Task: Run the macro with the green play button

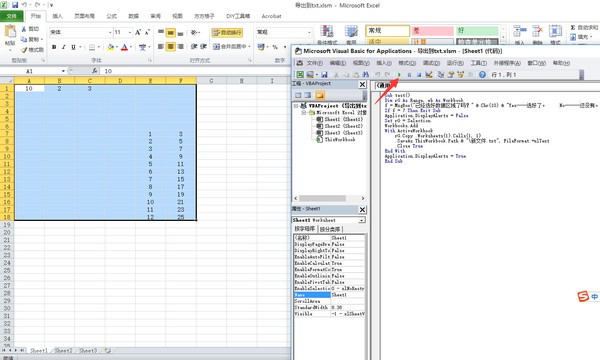Action: click(399, 75)
